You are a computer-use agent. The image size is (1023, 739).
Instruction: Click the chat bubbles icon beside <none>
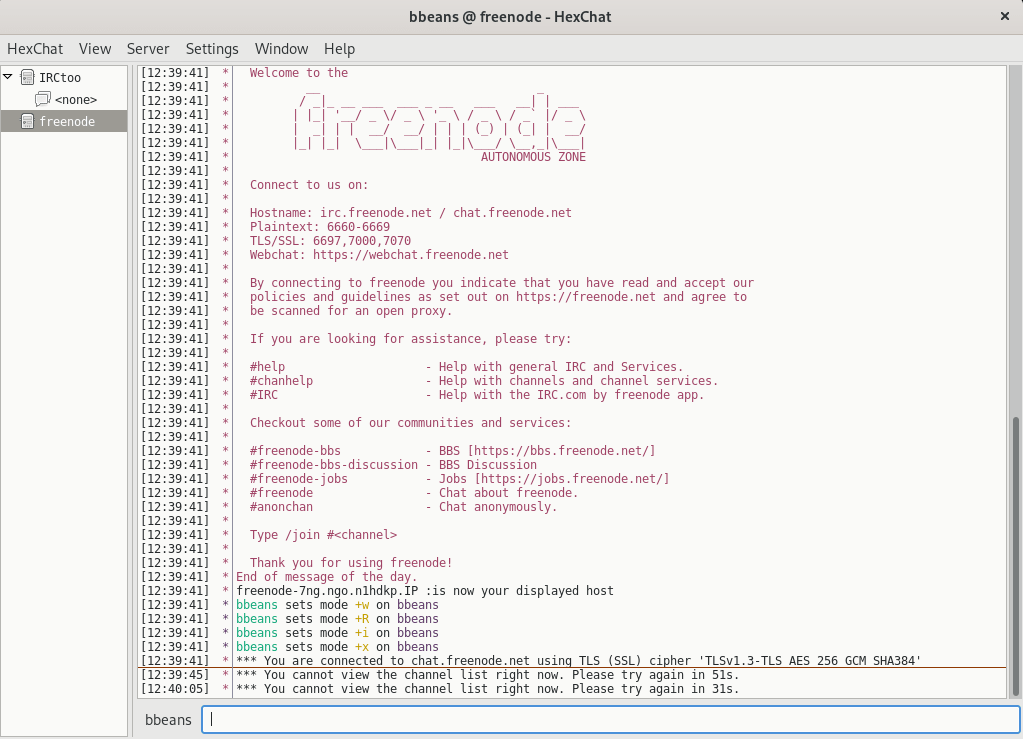41,99
